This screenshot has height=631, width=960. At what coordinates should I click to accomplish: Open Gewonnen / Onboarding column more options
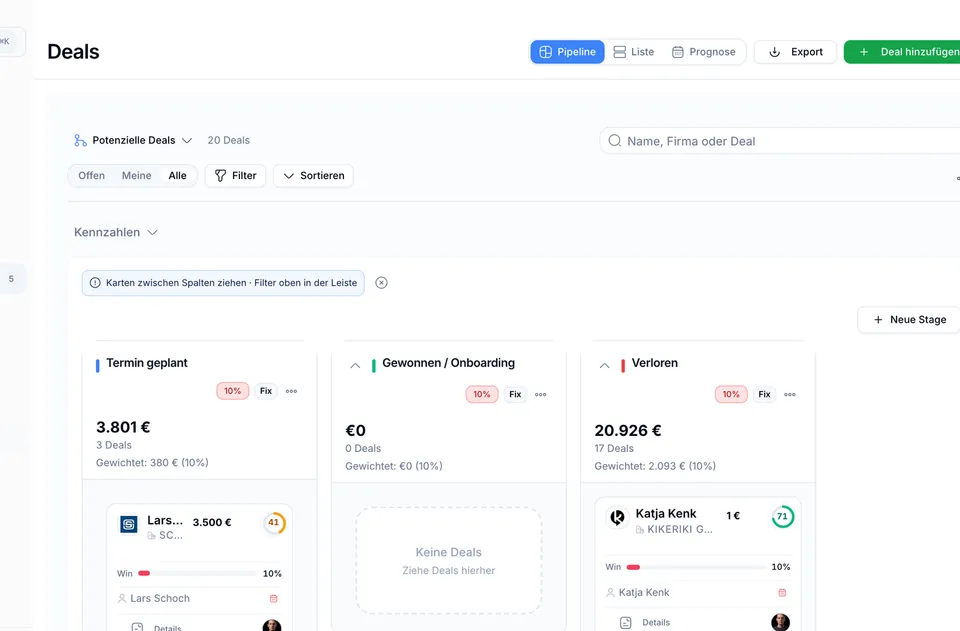pyautogui.click(x=541, y=395)
